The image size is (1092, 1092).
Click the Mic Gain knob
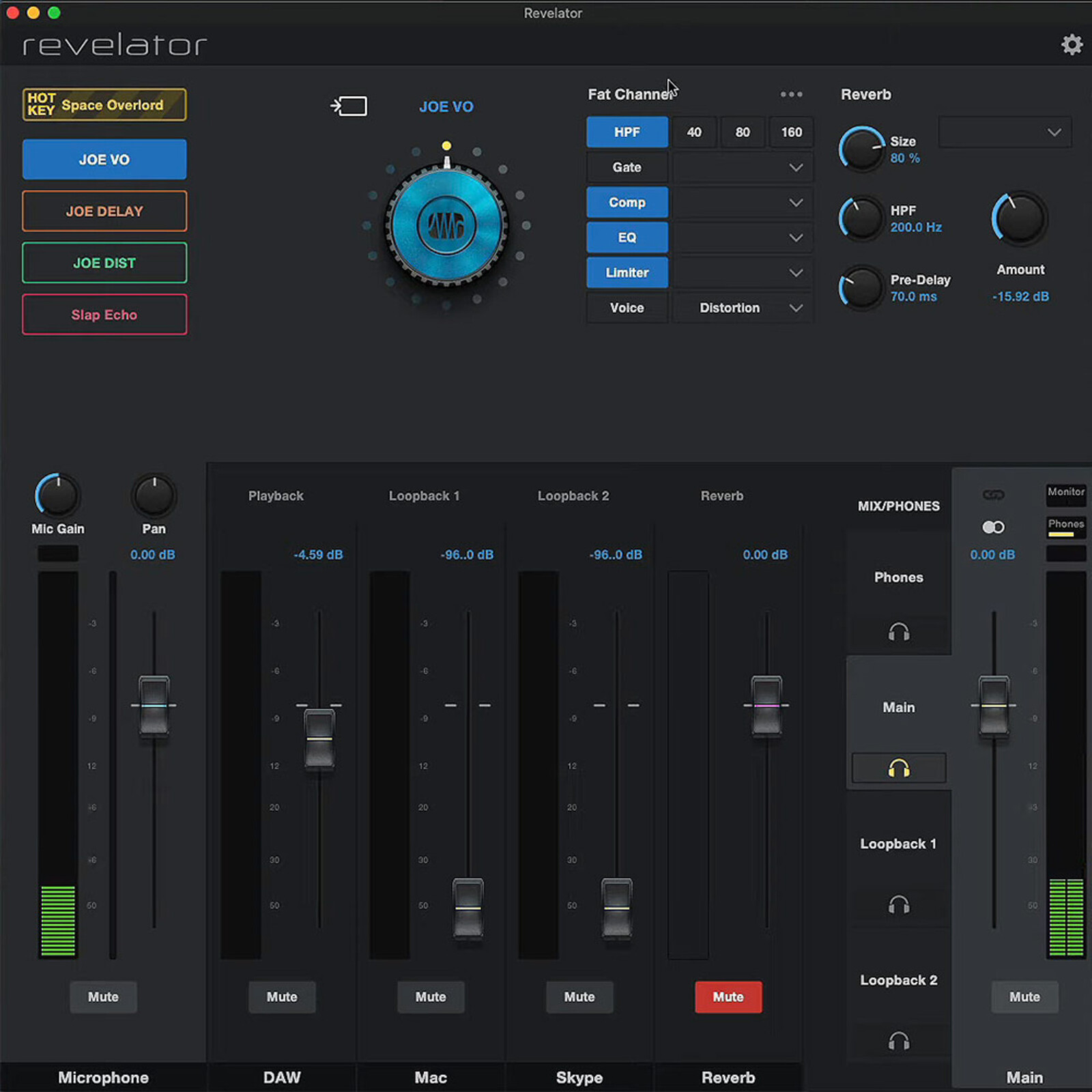pyautogui.click(x=57, y=495)
